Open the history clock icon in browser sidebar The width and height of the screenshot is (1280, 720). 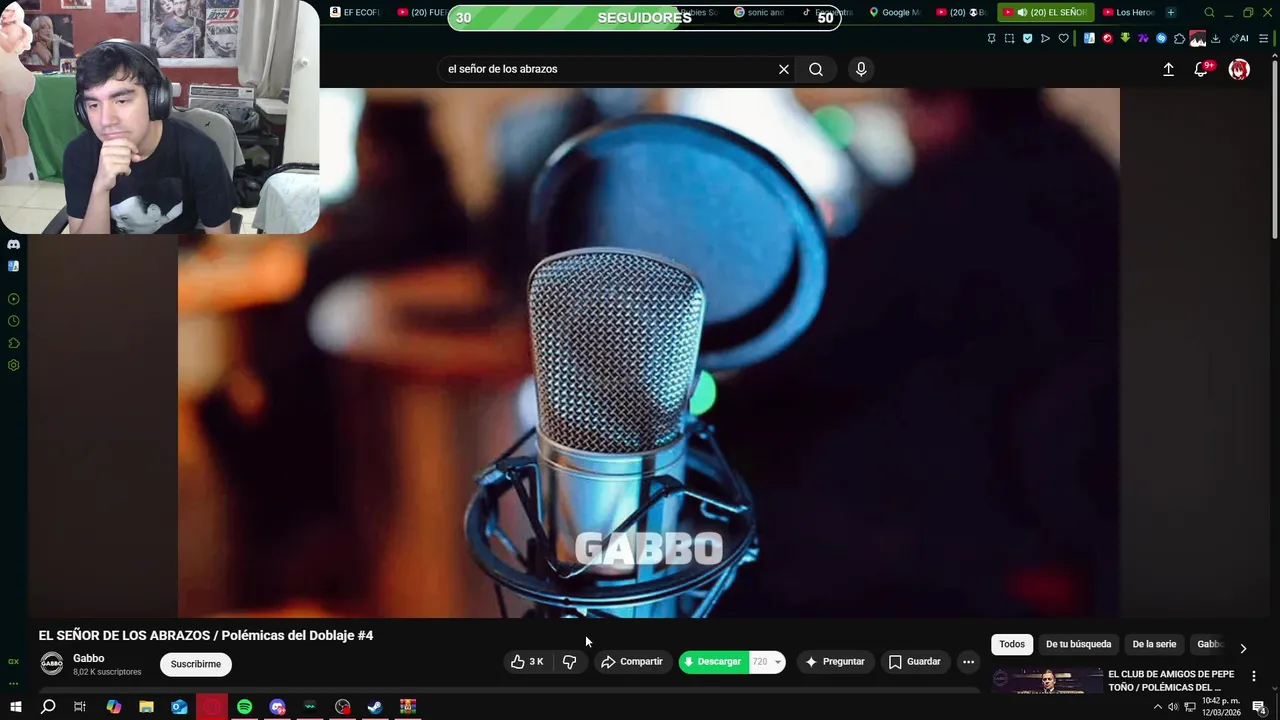pos(13,321)
